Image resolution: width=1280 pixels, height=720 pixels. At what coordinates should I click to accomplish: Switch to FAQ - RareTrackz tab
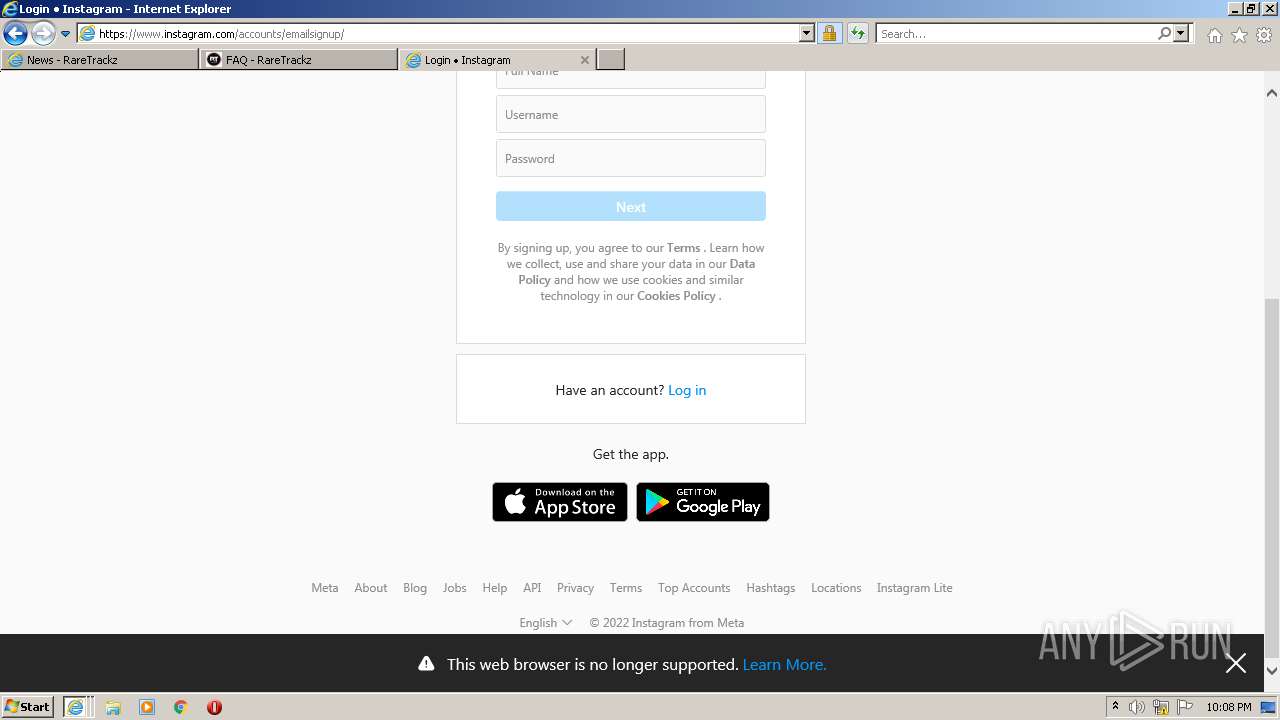tap(299, 60)
